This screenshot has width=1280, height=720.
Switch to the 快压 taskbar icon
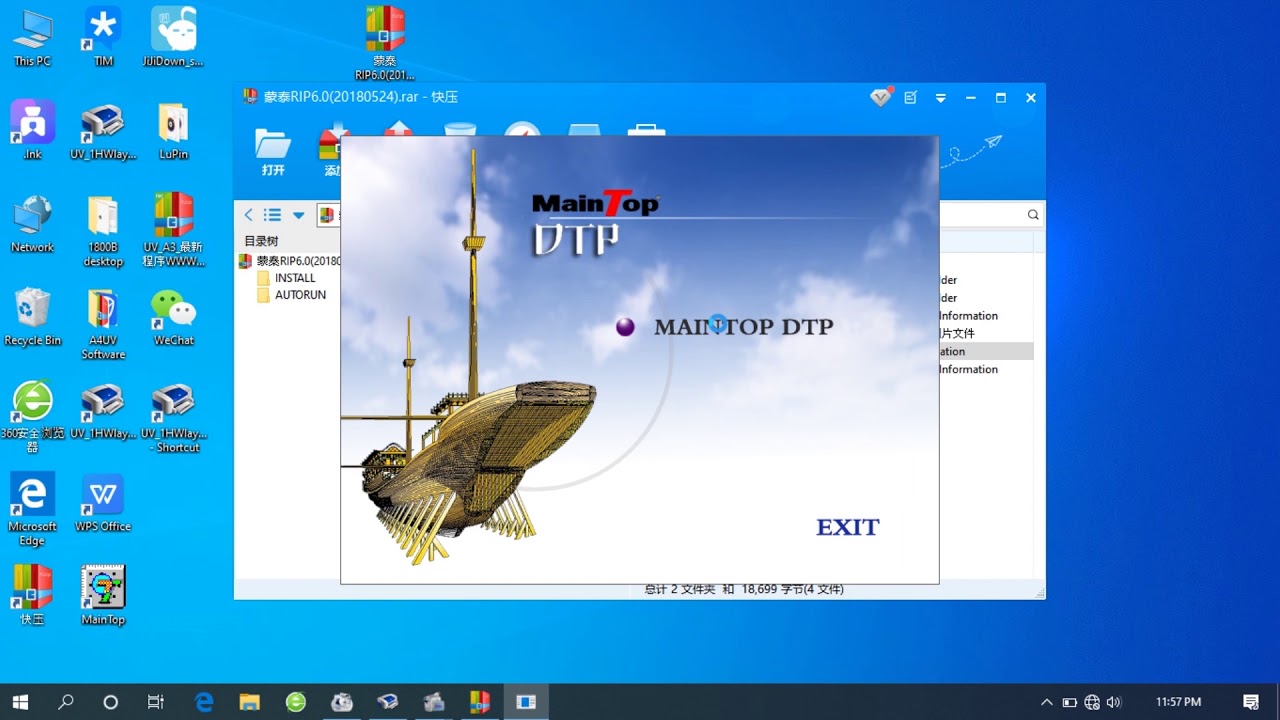[x=480, y=702]
